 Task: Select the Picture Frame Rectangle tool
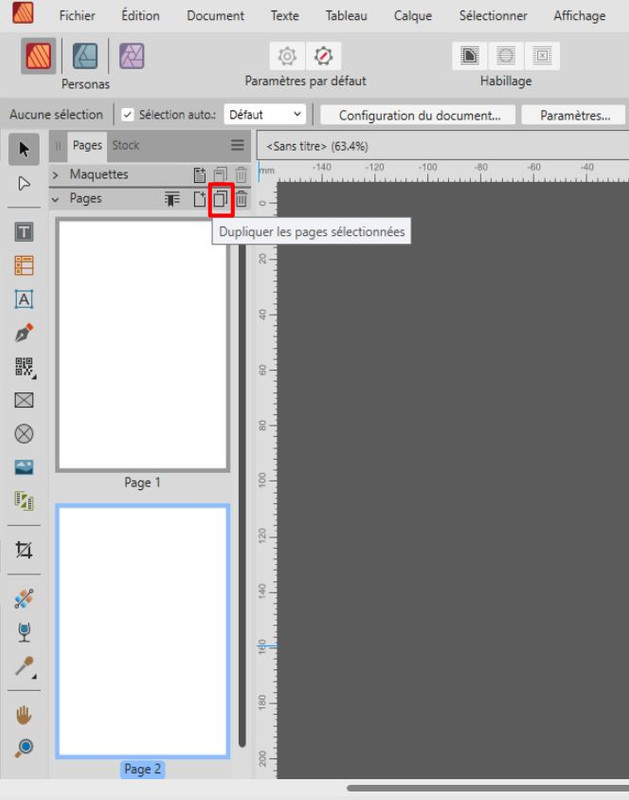pos(24,400)
